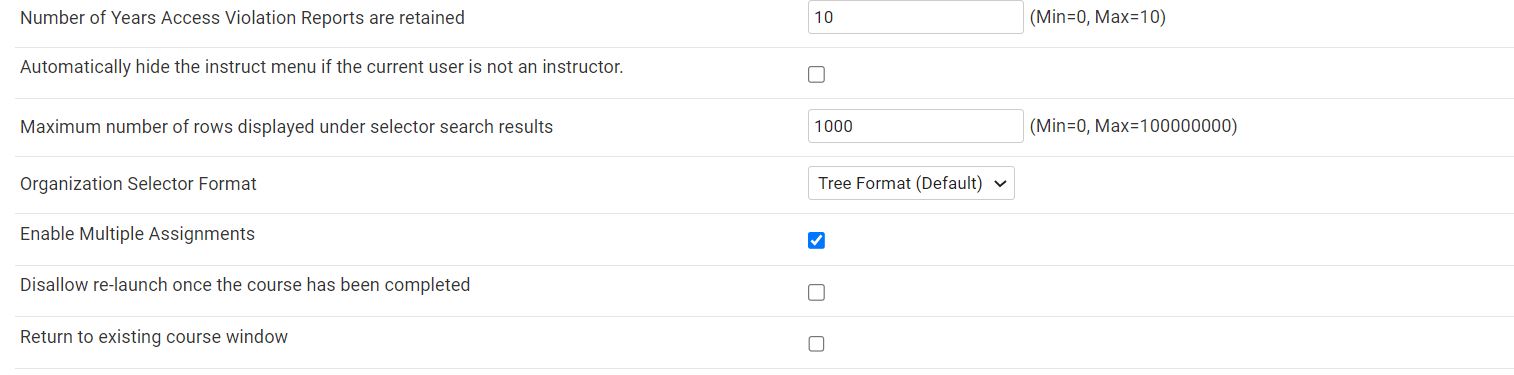Click the (Min=0, Max=10) hint text

(x=1097, y=17)
